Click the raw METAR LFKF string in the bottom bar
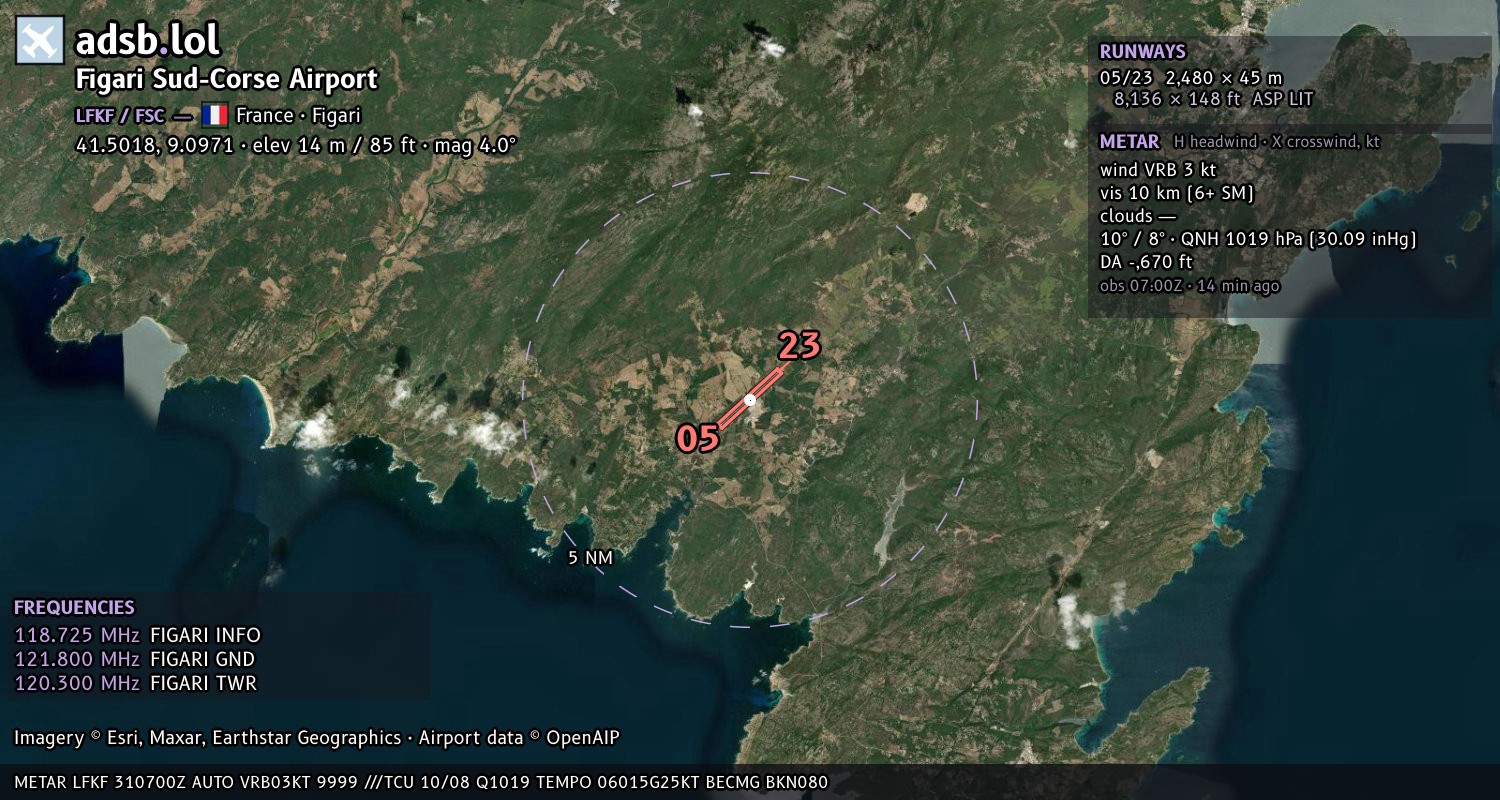Viewport: 1500px width, 800px height. point(421,782)
